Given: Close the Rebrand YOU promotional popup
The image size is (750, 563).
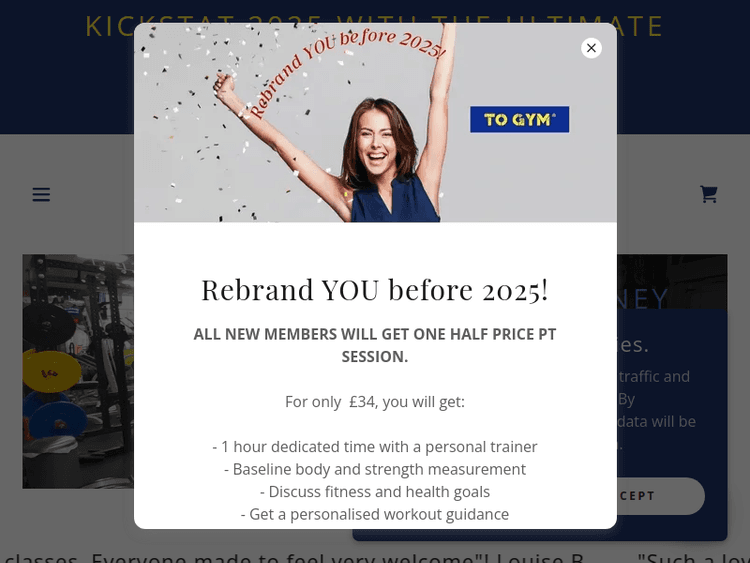Looking at the screenshot, I should [x=591, y=48].
